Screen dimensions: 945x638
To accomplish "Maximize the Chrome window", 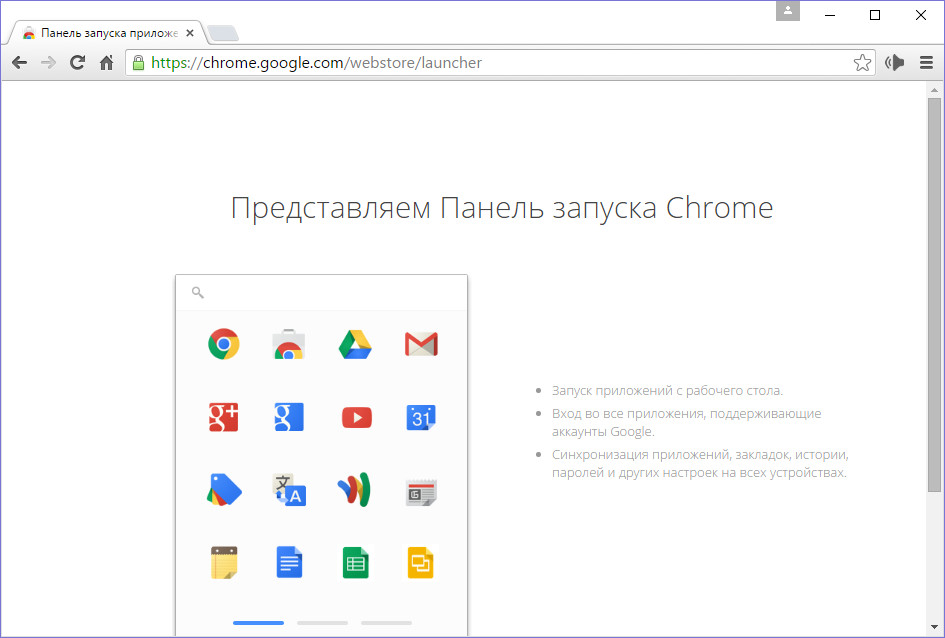I will [x=875, y=15].
